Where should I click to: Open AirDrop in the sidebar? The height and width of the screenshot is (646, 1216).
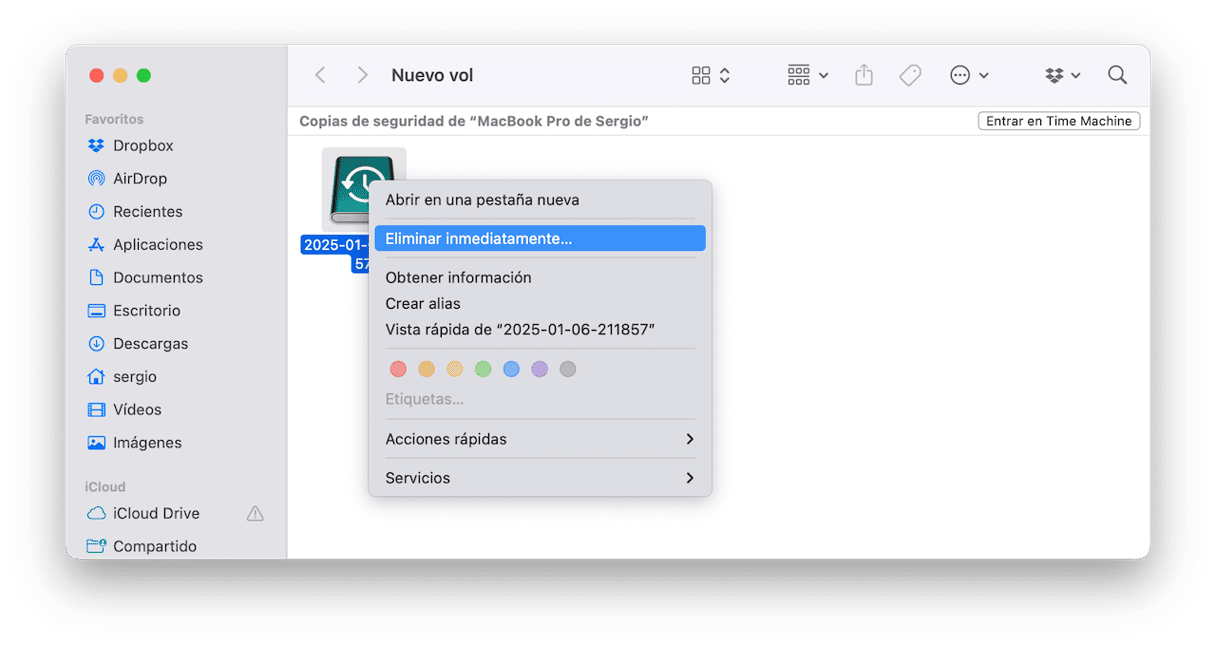pos(140,178)
